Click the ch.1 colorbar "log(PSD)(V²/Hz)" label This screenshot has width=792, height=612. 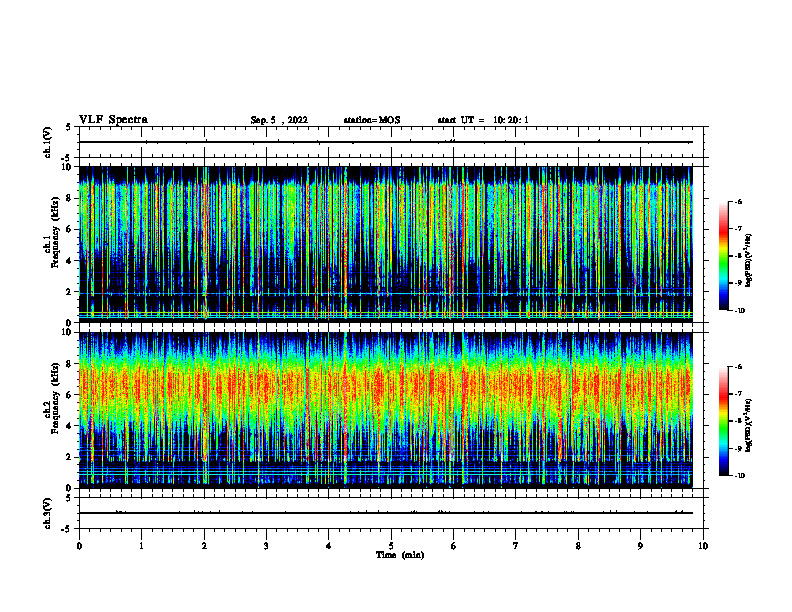[x=749, y=261]
